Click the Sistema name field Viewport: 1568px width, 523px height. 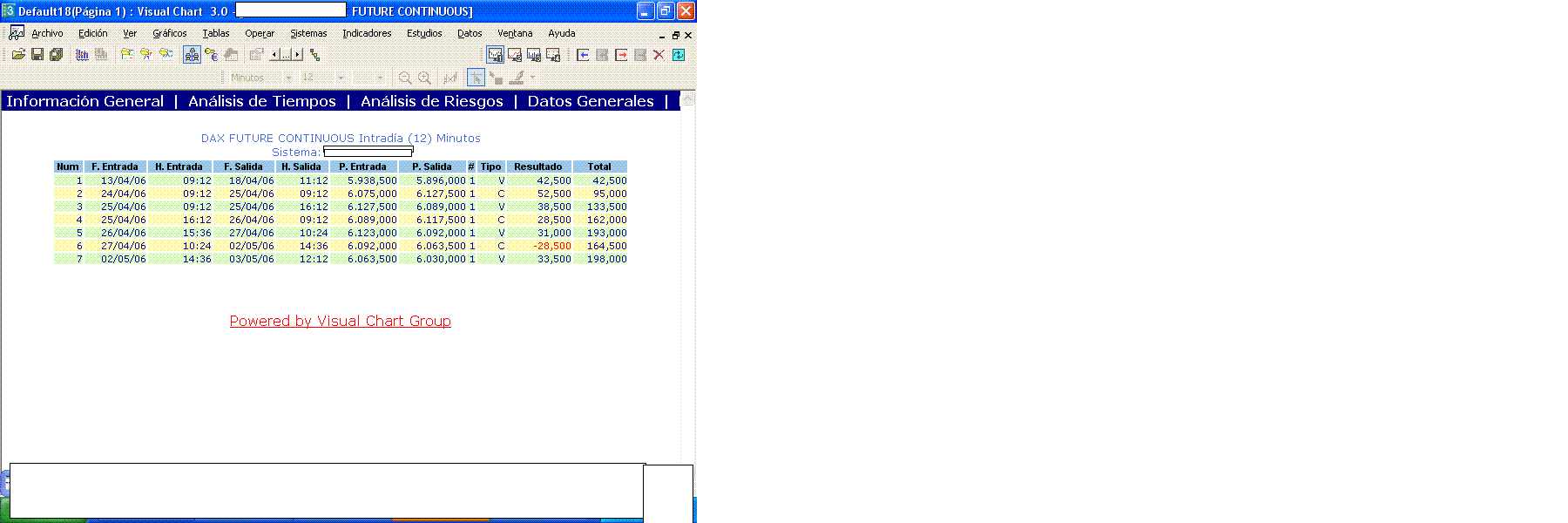[368, 152]
